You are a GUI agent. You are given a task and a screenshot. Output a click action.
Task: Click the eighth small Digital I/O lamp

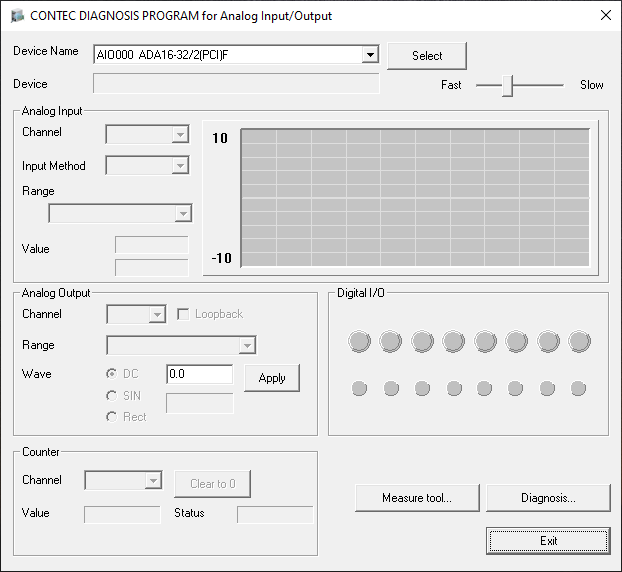578,388
